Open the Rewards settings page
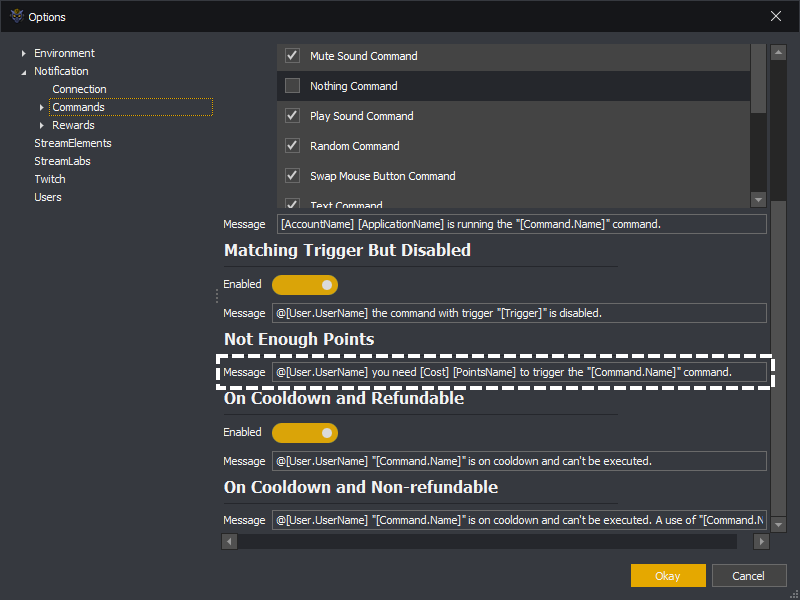 click(x=73, y=125)
